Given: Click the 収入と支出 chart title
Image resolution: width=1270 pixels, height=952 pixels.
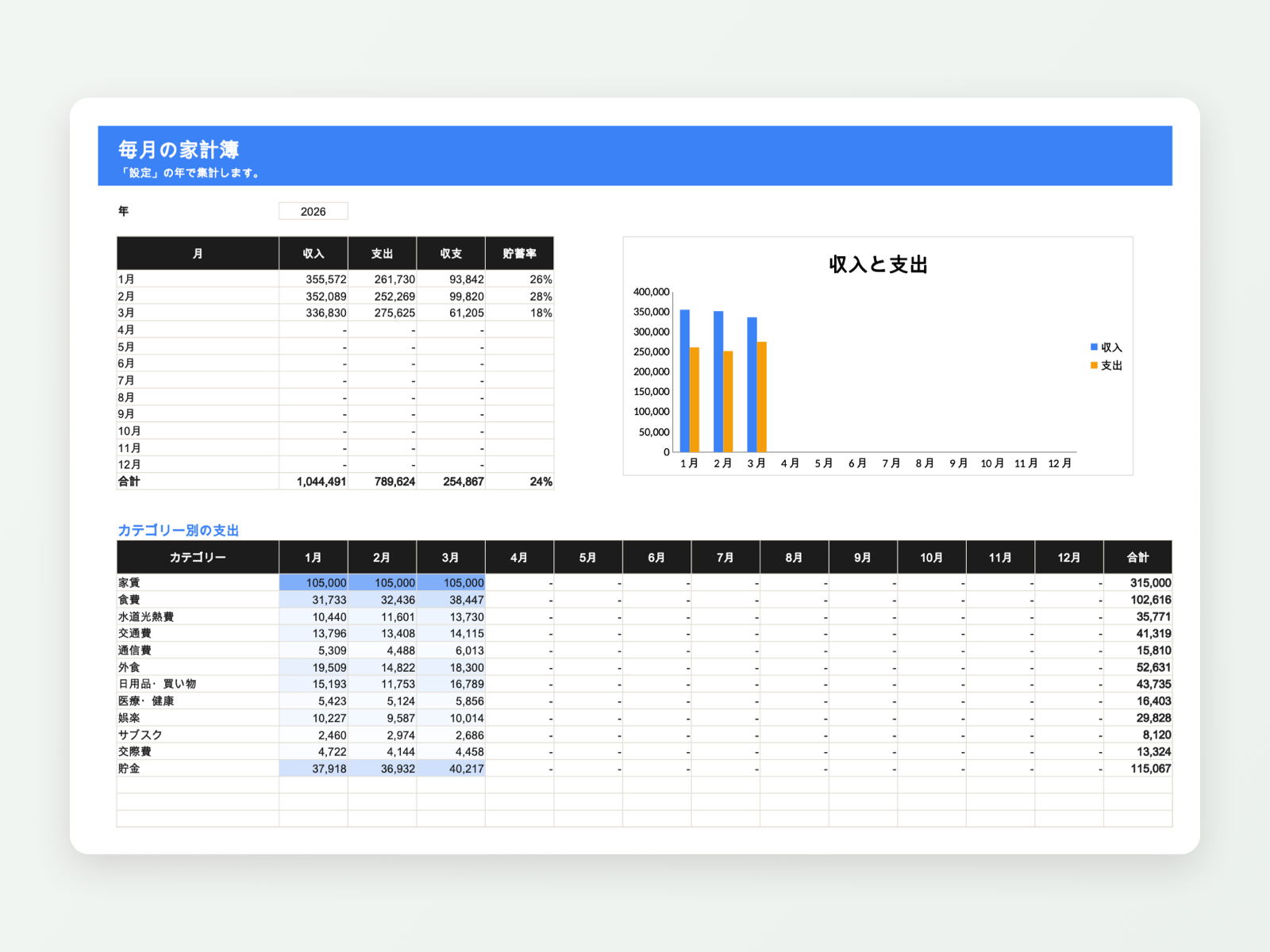Looking at the screenshot, I should (x=878, y=264).
